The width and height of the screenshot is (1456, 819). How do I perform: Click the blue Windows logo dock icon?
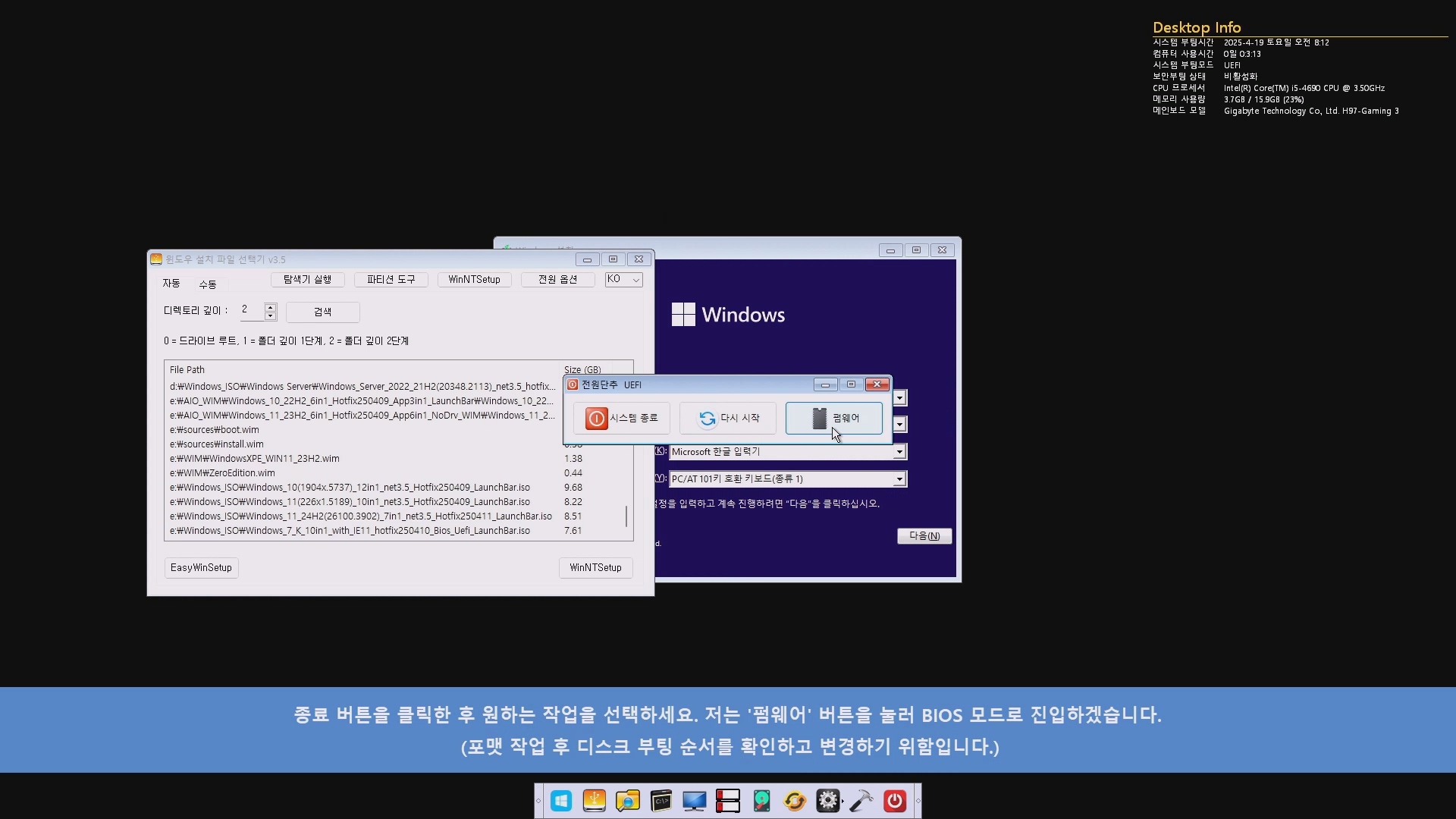[561, 801]
